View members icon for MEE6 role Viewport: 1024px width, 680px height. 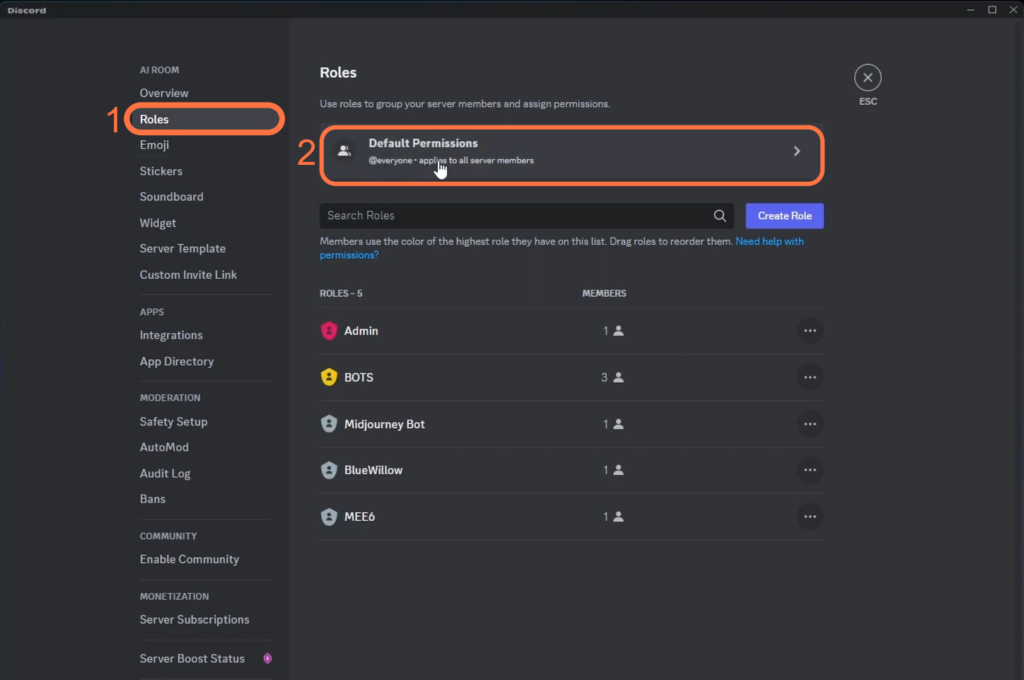(x=618, y=517)
